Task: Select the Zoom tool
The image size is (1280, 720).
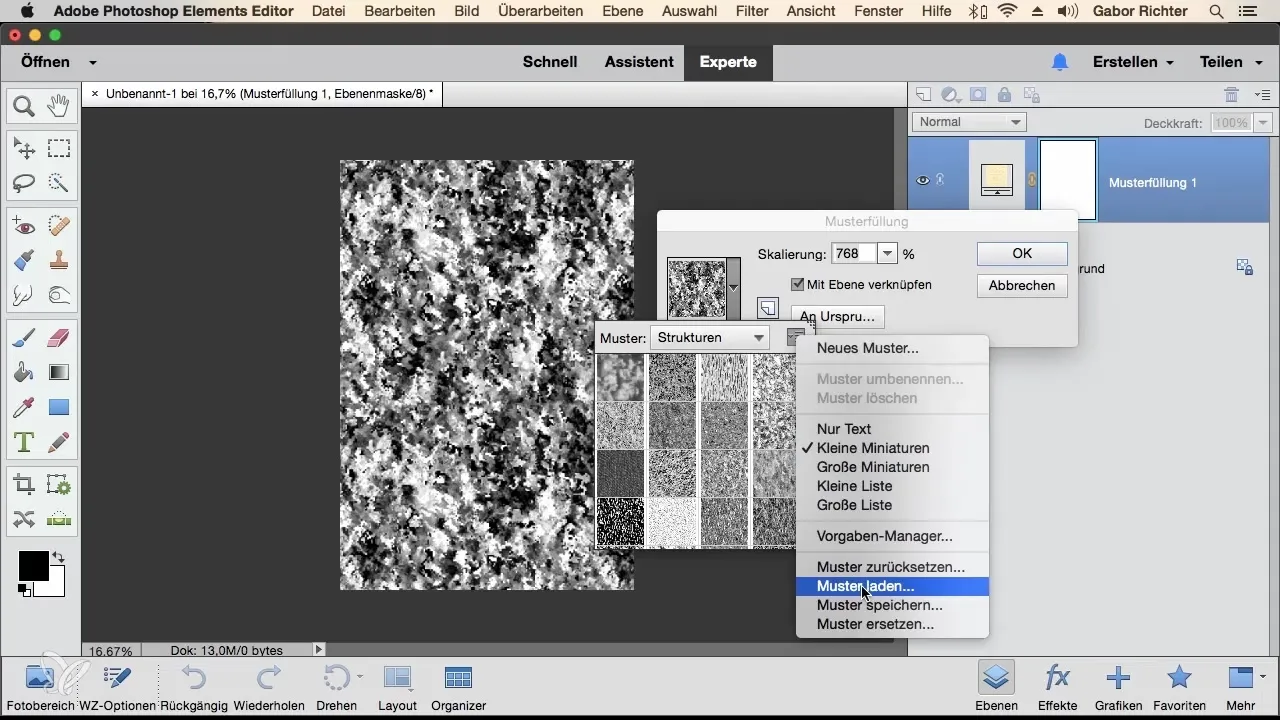Action: tap(24, 106)
